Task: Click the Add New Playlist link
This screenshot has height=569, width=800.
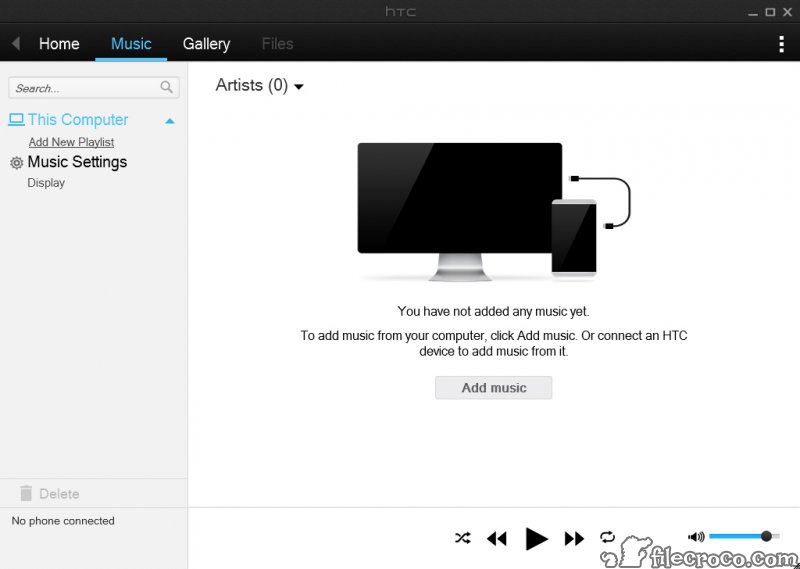Action: [71, 142]
